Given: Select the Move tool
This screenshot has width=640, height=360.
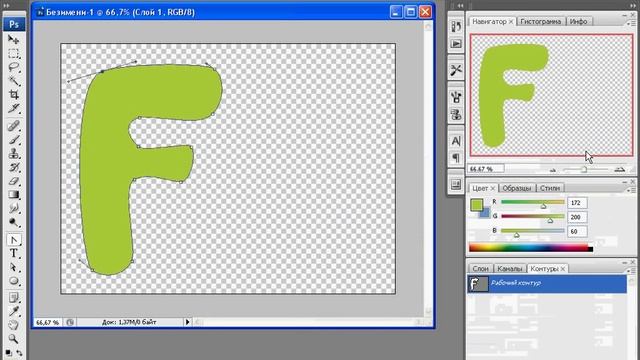Looking at the screenshot, I should tap(13, 40).
